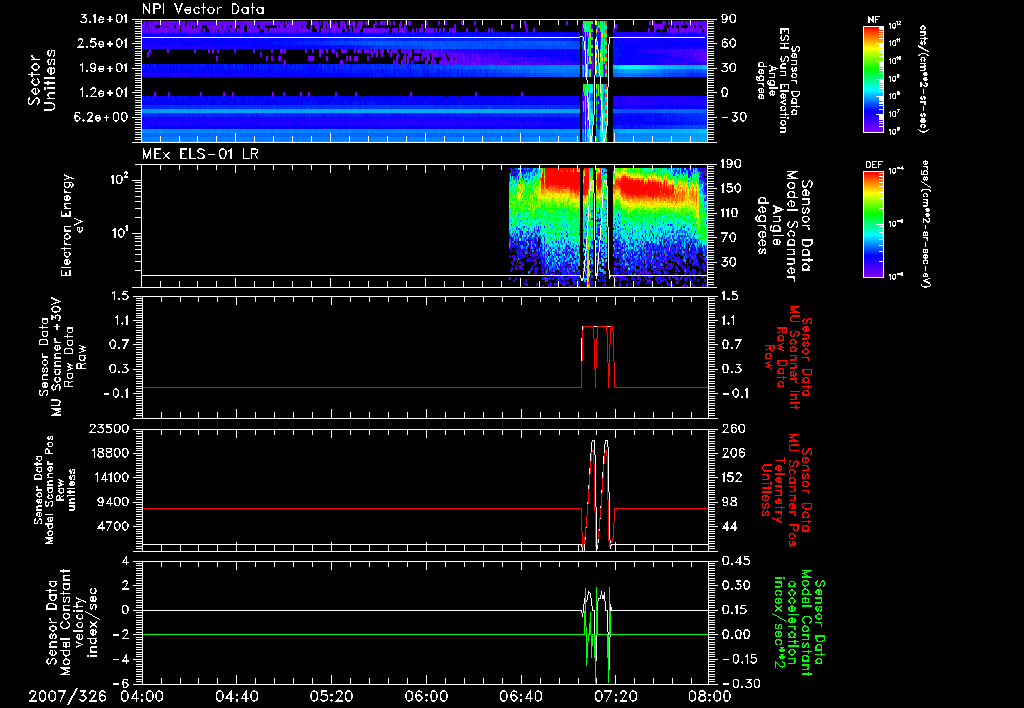
Task: Click the '150' scanner angle axis value
Action: pos(731,189)
